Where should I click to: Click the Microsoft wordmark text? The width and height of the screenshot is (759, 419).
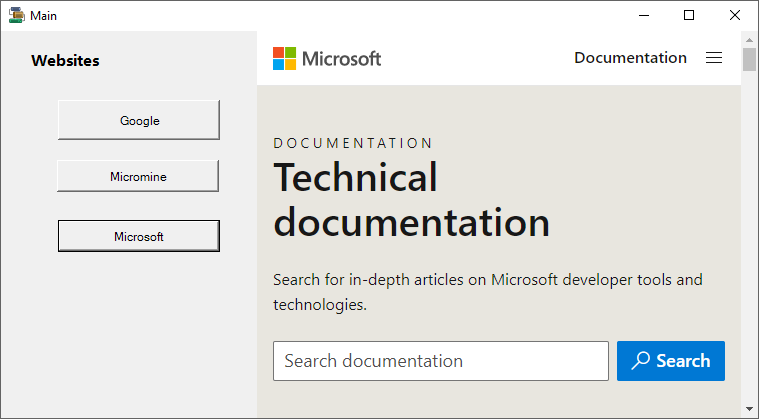coord(342,59)
